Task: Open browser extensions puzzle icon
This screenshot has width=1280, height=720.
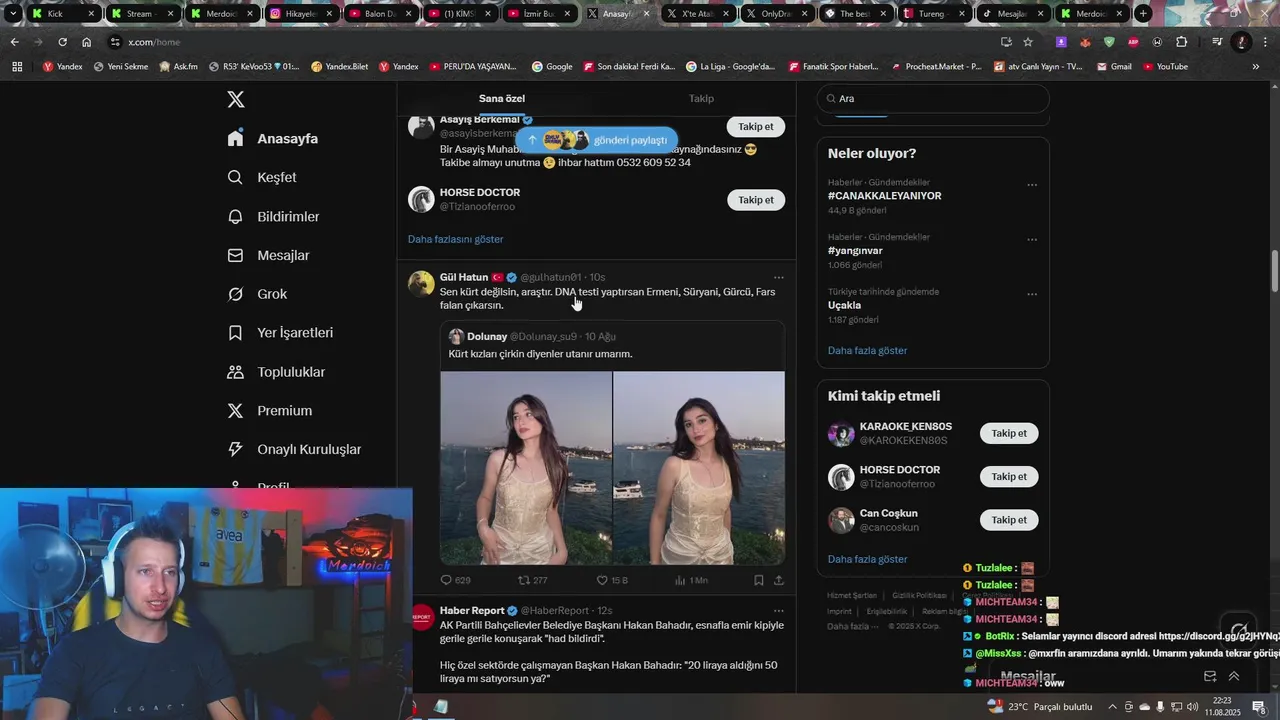Action: (1182, 42)
